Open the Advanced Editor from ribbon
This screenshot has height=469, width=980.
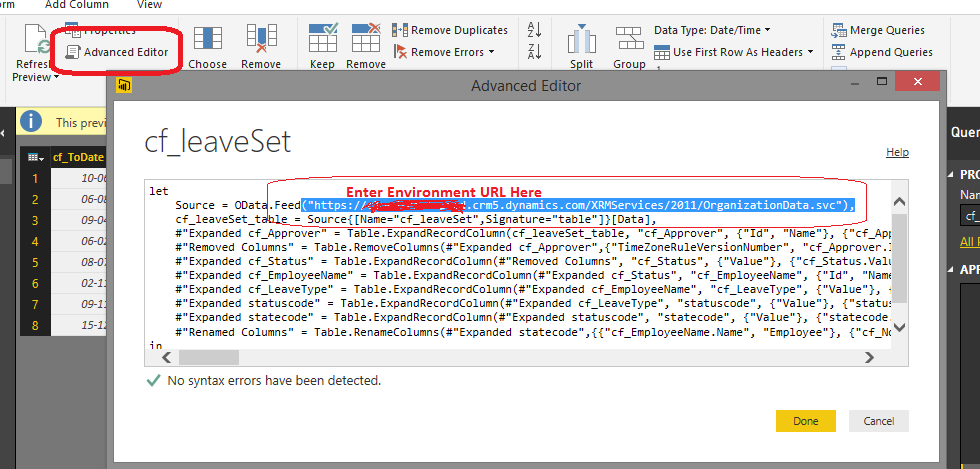coord(118,52)
